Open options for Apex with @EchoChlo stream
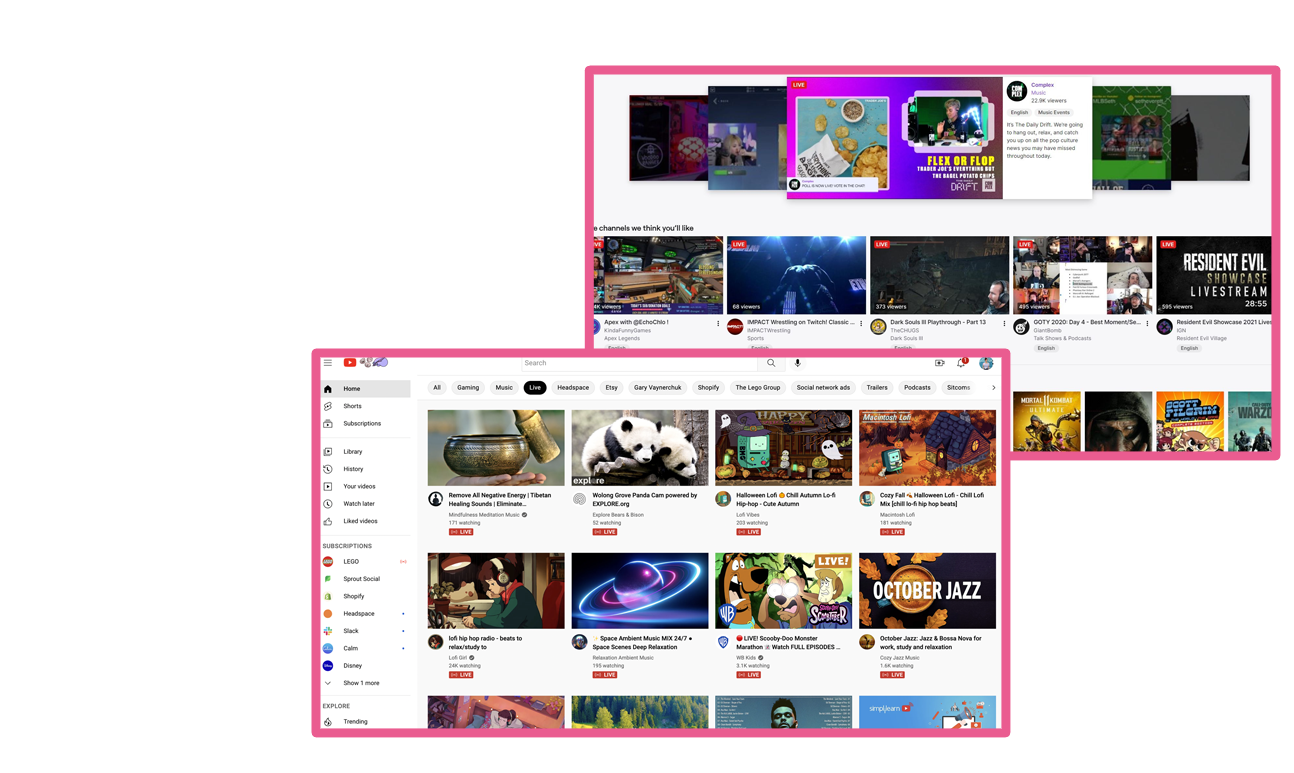Image resolution: width=1294 pixels, height=773 pixels. [718, 324]
